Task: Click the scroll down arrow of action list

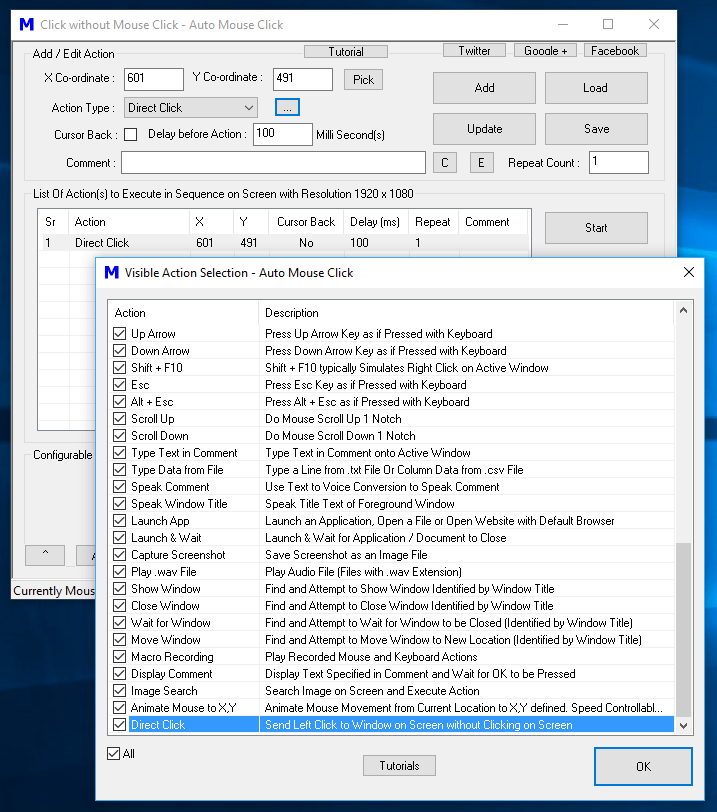Action: pyautogui.click(x=683, y=726)
